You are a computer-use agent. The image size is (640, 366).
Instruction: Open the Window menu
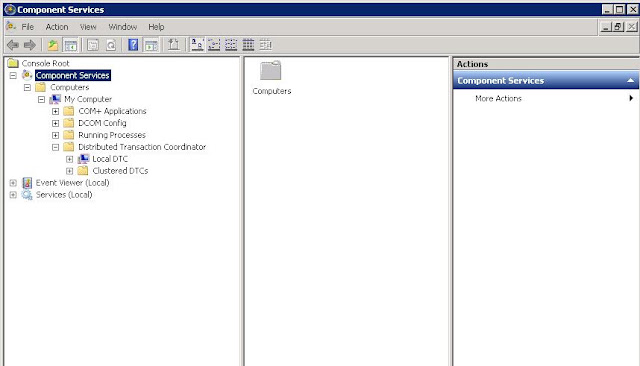tap(122, 27)
